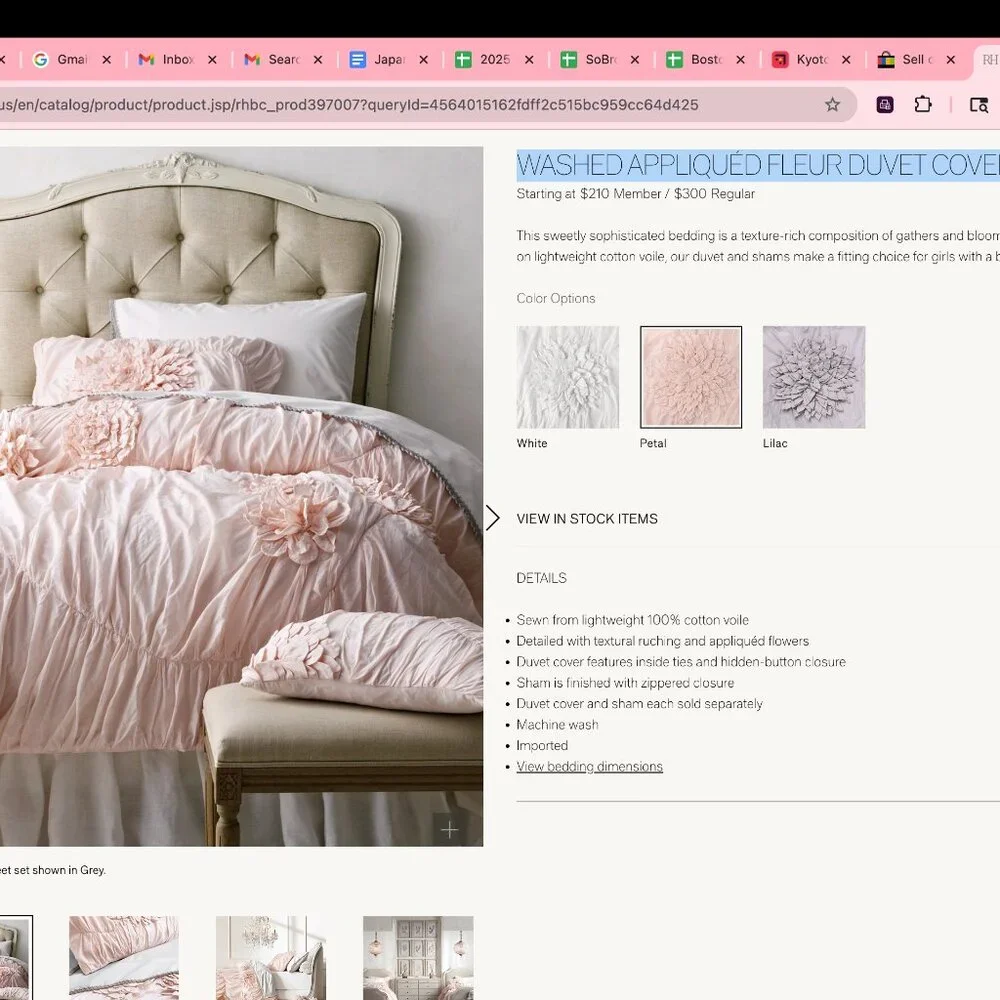The height and width of the screenshot is (1000, 1000).
Task: Open the View bedding dimensions link
Action: pos(589,767)
